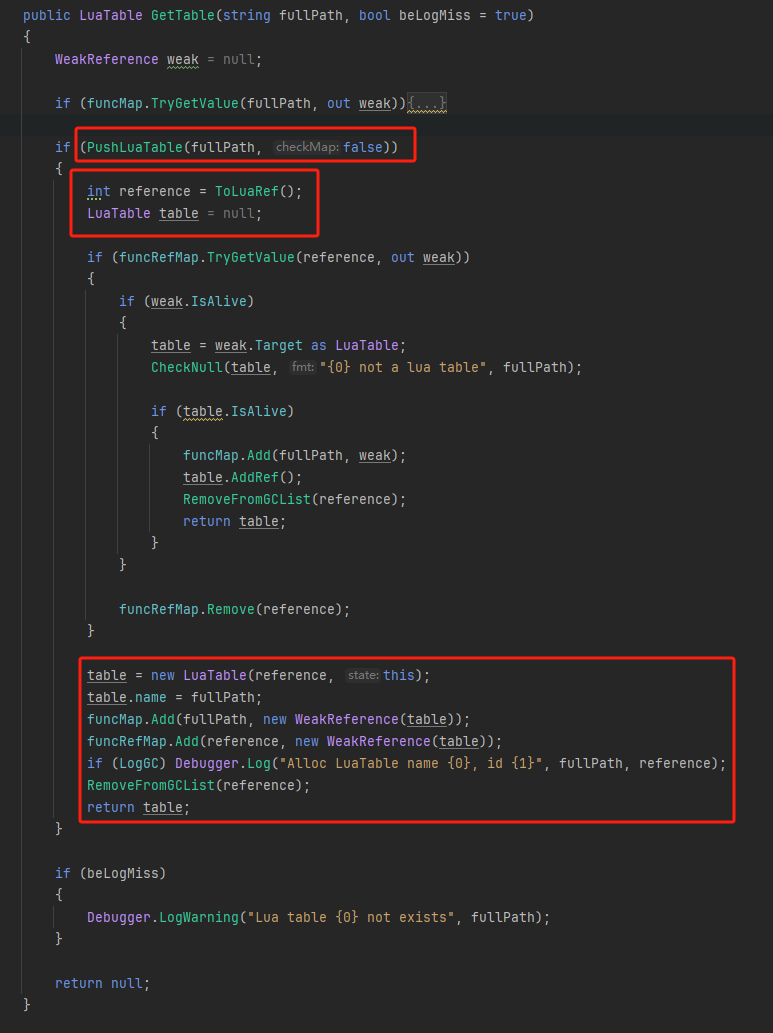This screenshot has height=1033, width=773.
Task: Click the 'Lua table {0} not exists' string
Action: click(353, 917)
